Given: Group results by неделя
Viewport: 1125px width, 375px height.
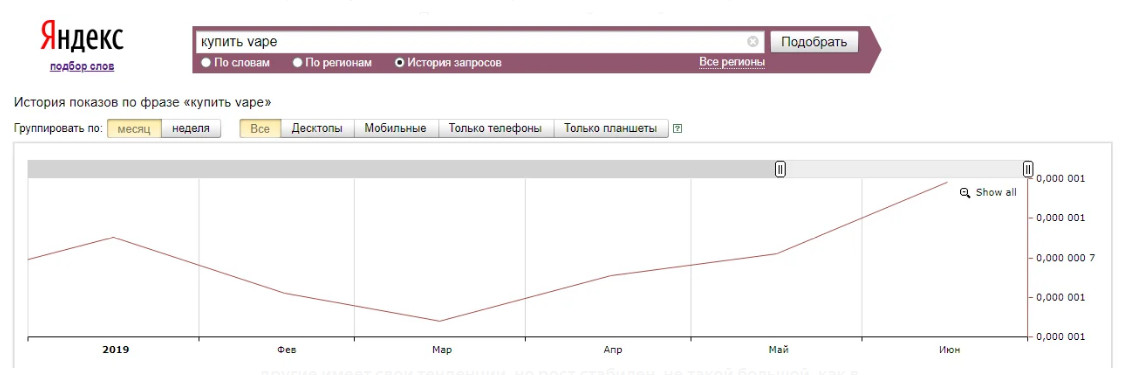Looking at the screenshot, I should 191,129.
